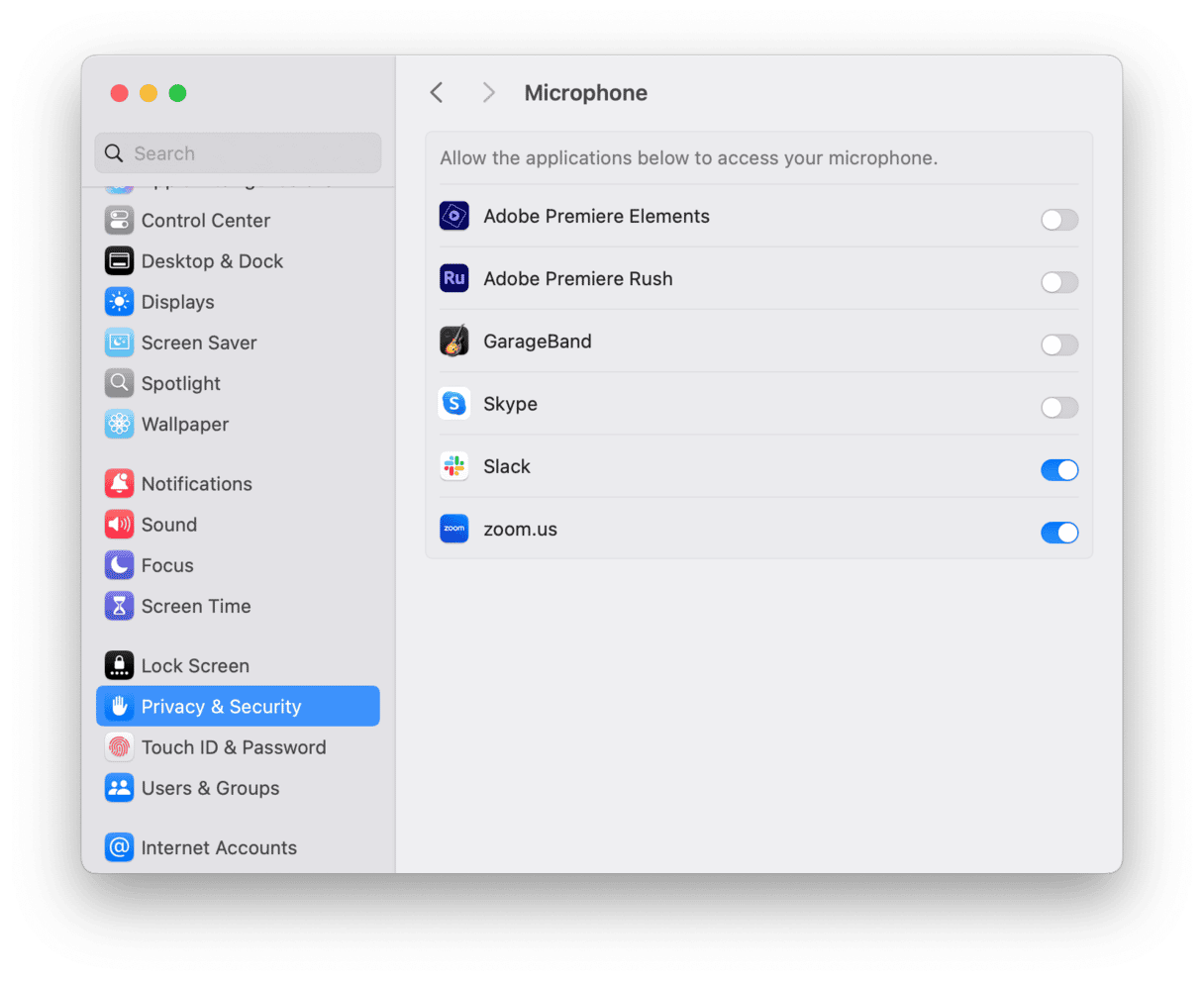Click the Skype app icon
This screenshot has width=1204, height=981.
[x=454, y=403]
